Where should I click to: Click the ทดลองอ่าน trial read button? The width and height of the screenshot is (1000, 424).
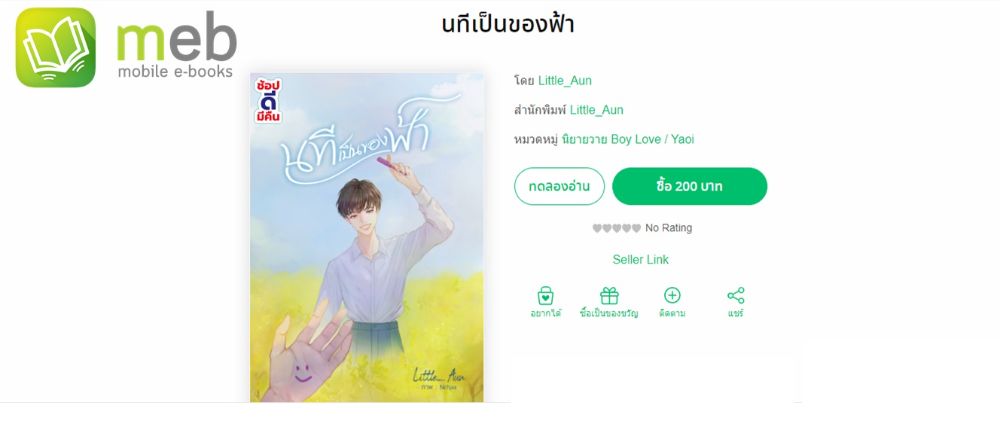pyautogui.click(x=559, y=186)
